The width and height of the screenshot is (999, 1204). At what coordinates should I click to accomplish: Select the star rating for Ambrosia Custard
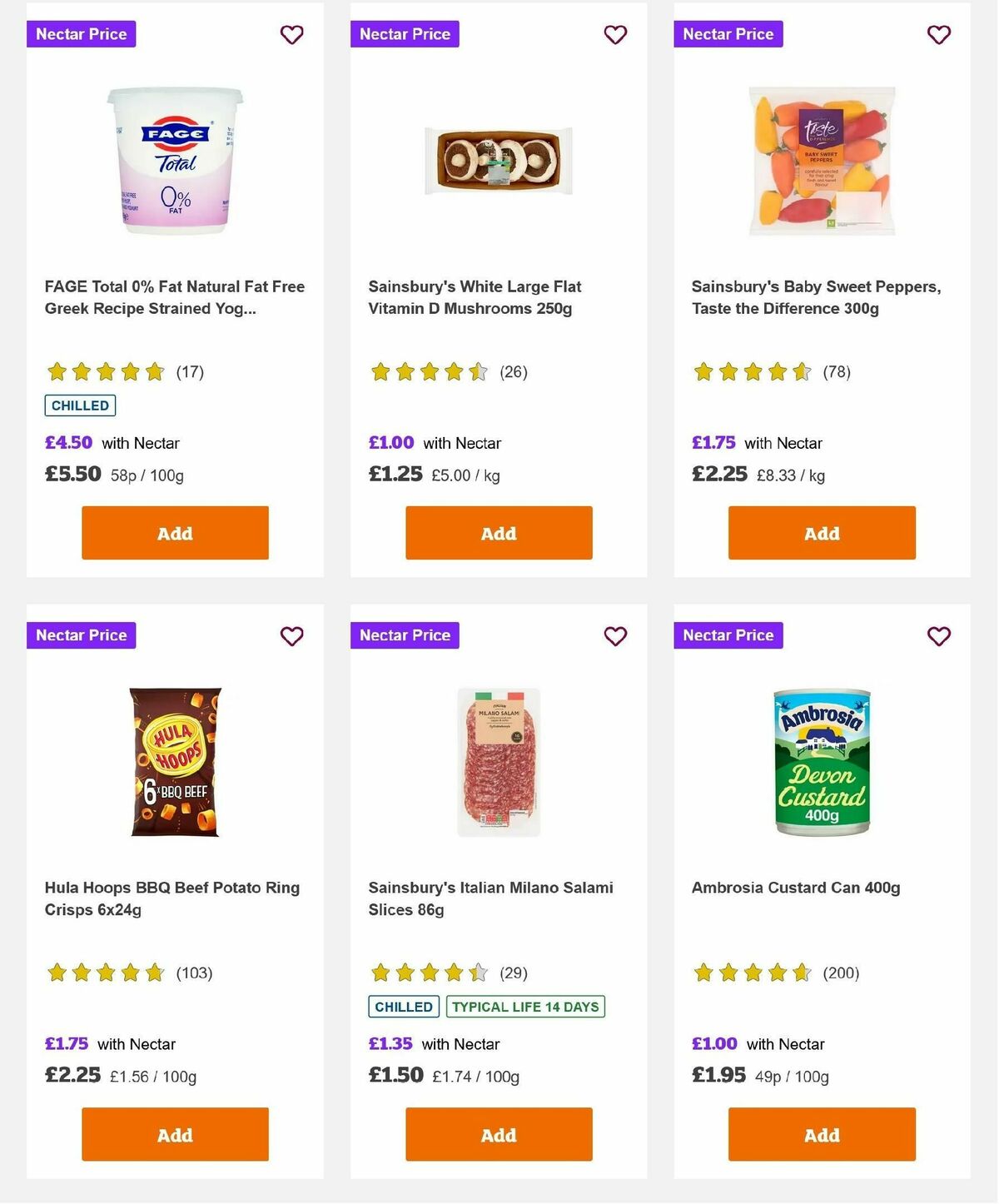[750, 972]
